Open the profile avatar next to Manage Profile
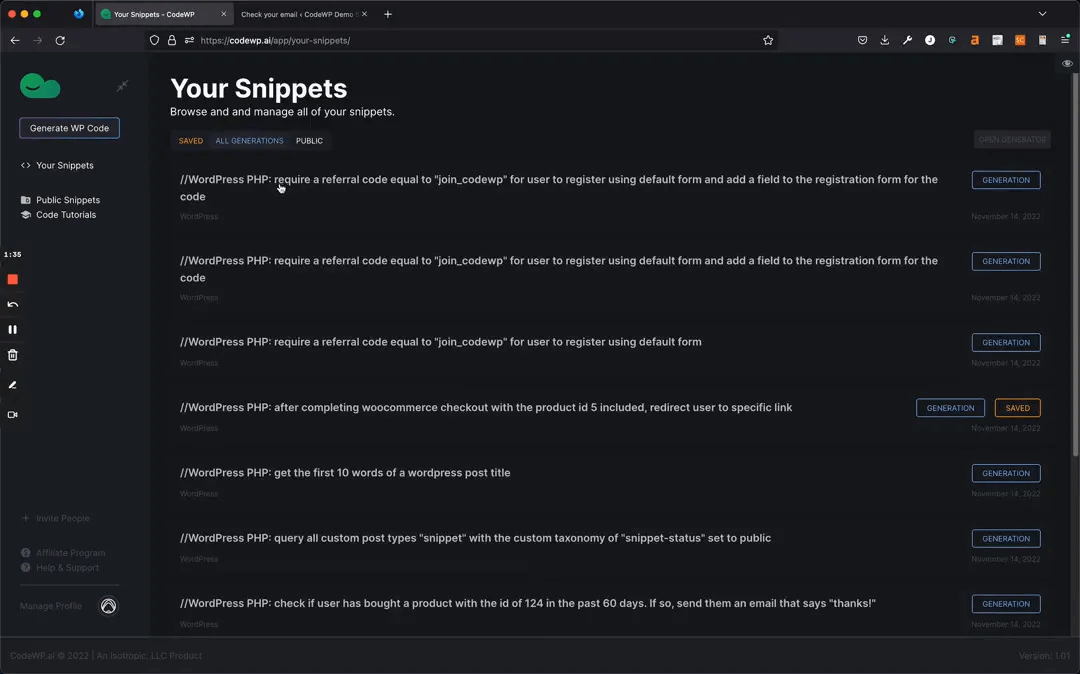Image resolution: width=1080 pixels, height=674 pixels. (108, 606)
